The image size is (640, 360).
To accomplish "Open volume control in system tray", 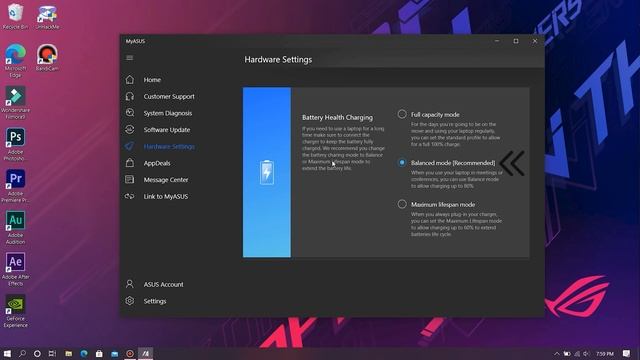I will click(x=586, y=353).
